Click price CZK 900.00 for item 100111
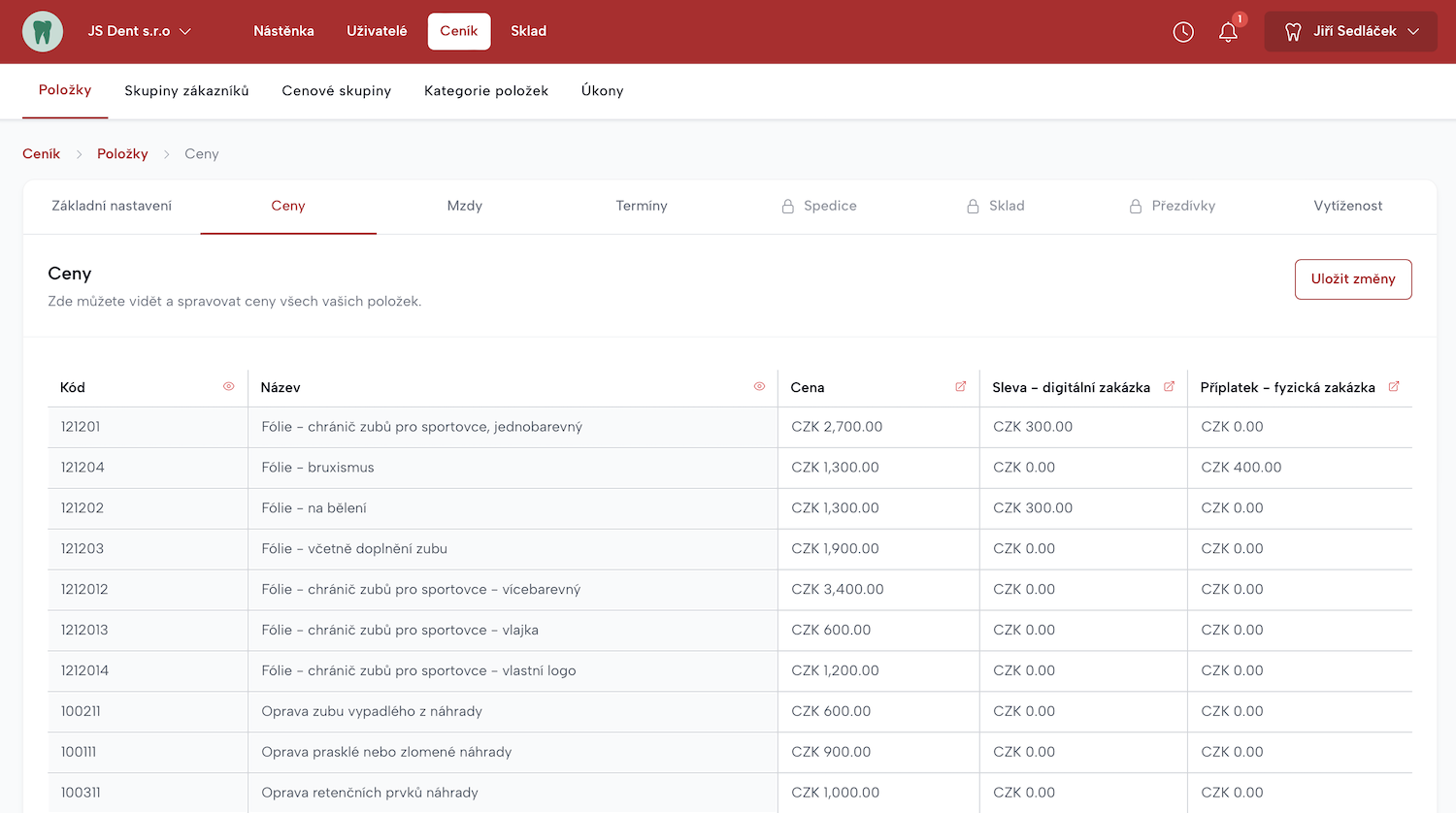This screenshot has width=1456, height=813. (x=831, y=753)
